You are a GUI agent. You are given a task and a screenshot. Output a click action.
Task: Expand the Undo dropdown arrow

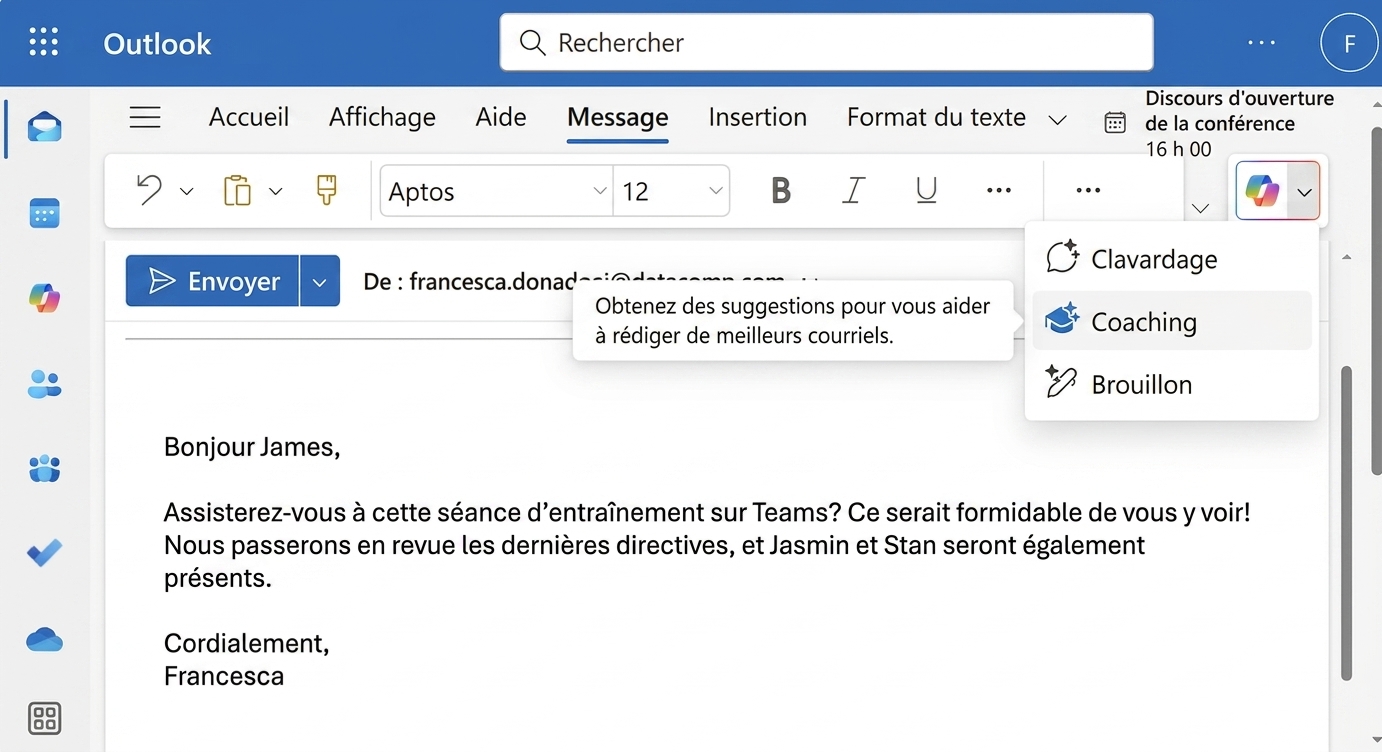click(186, 191)
